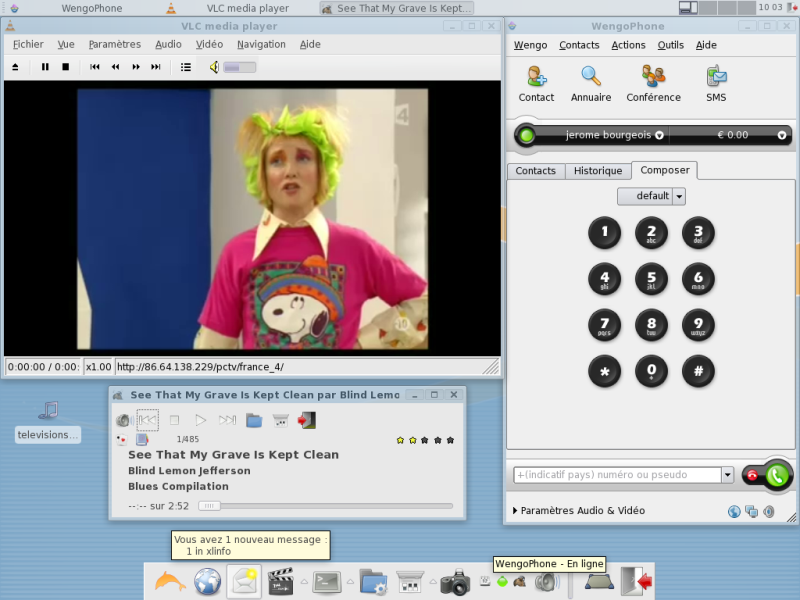
Task: Open the Actions menu in WengoPhone
Action: pyautogui.click(x=629, y=45)
